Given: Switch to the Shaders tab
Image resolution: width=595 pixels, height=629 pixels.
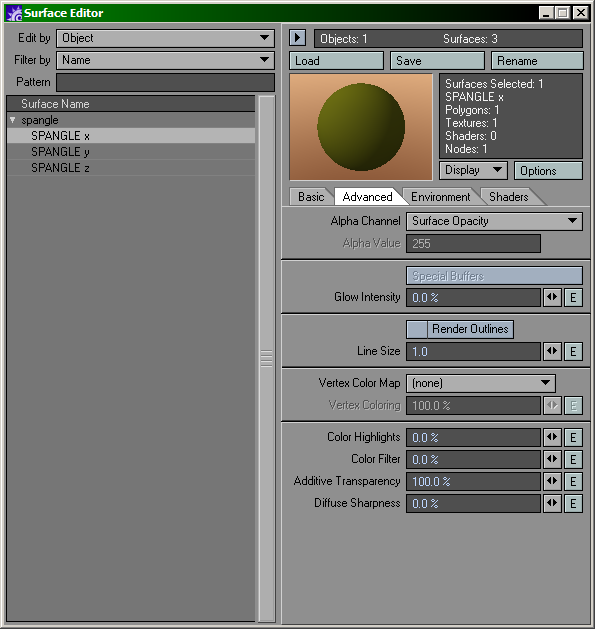Looking at the screenshot, I should click(x=509, y=197).
